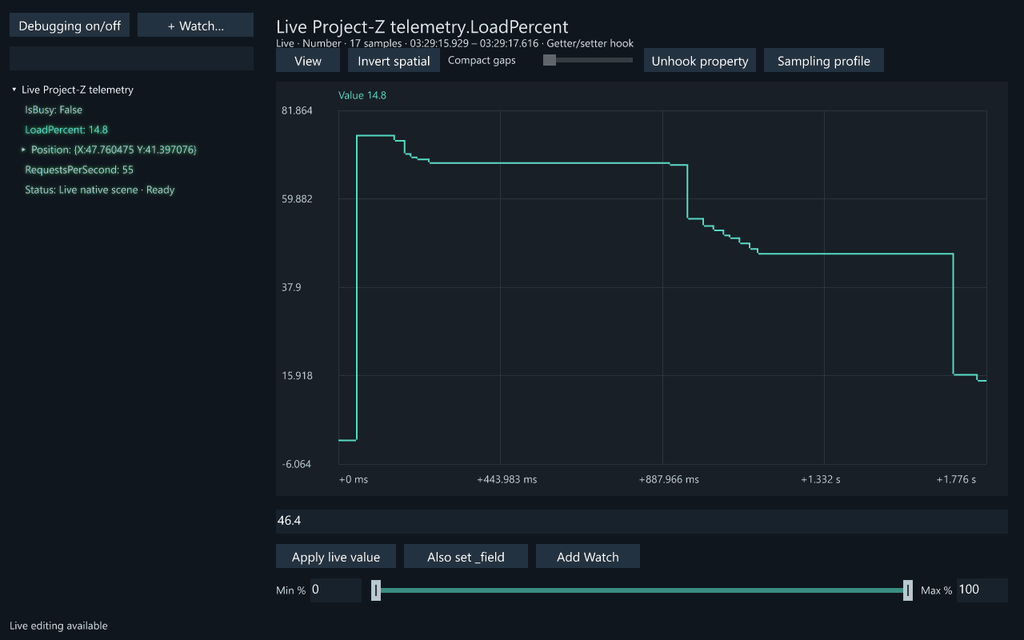Click the Add Watch button
The height and width of the screenshot is (640, 1024).
588,556
